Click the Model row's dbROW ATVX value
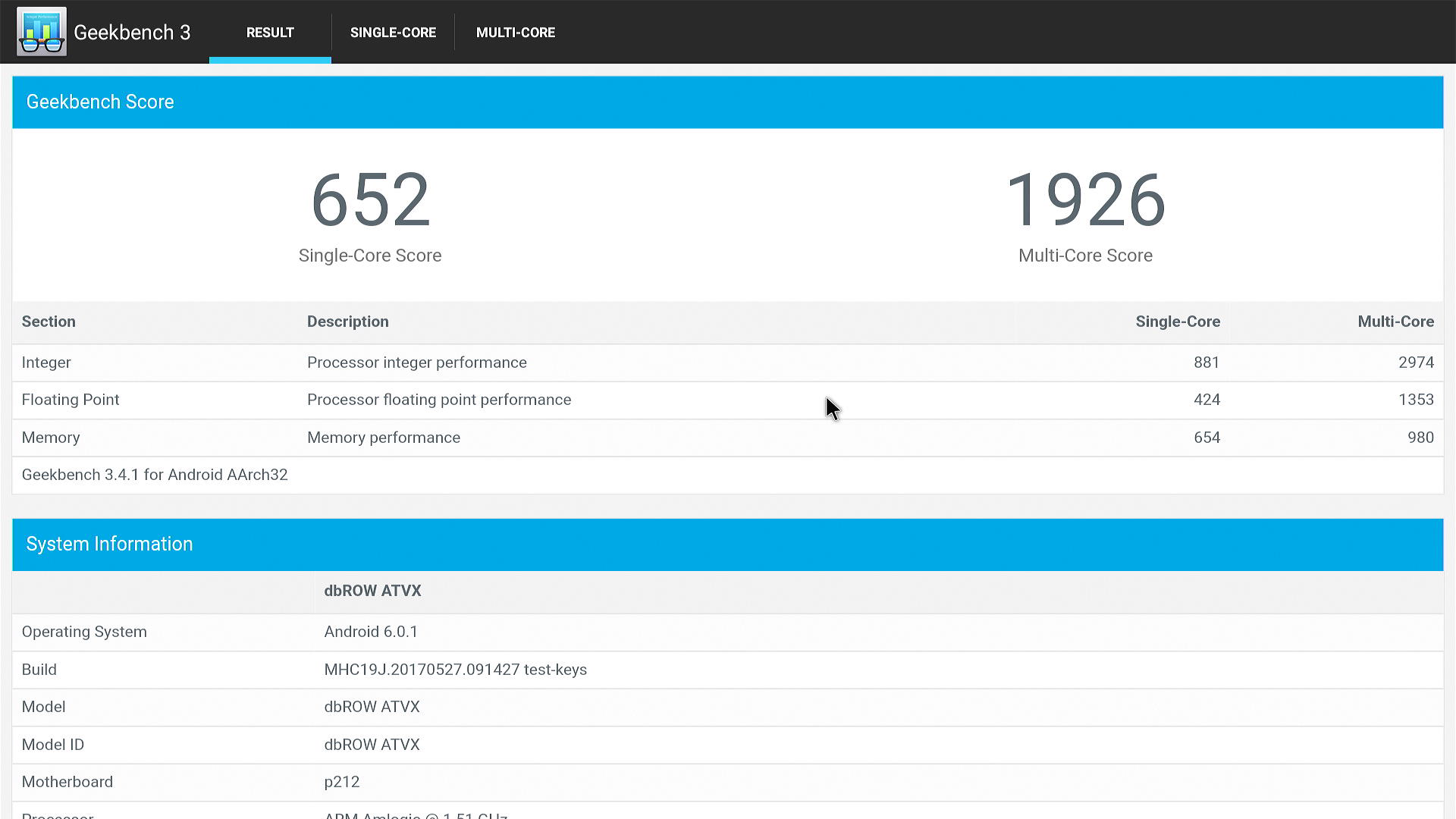The height and width of the screenshot is (819, 1456). click(372, 707)
